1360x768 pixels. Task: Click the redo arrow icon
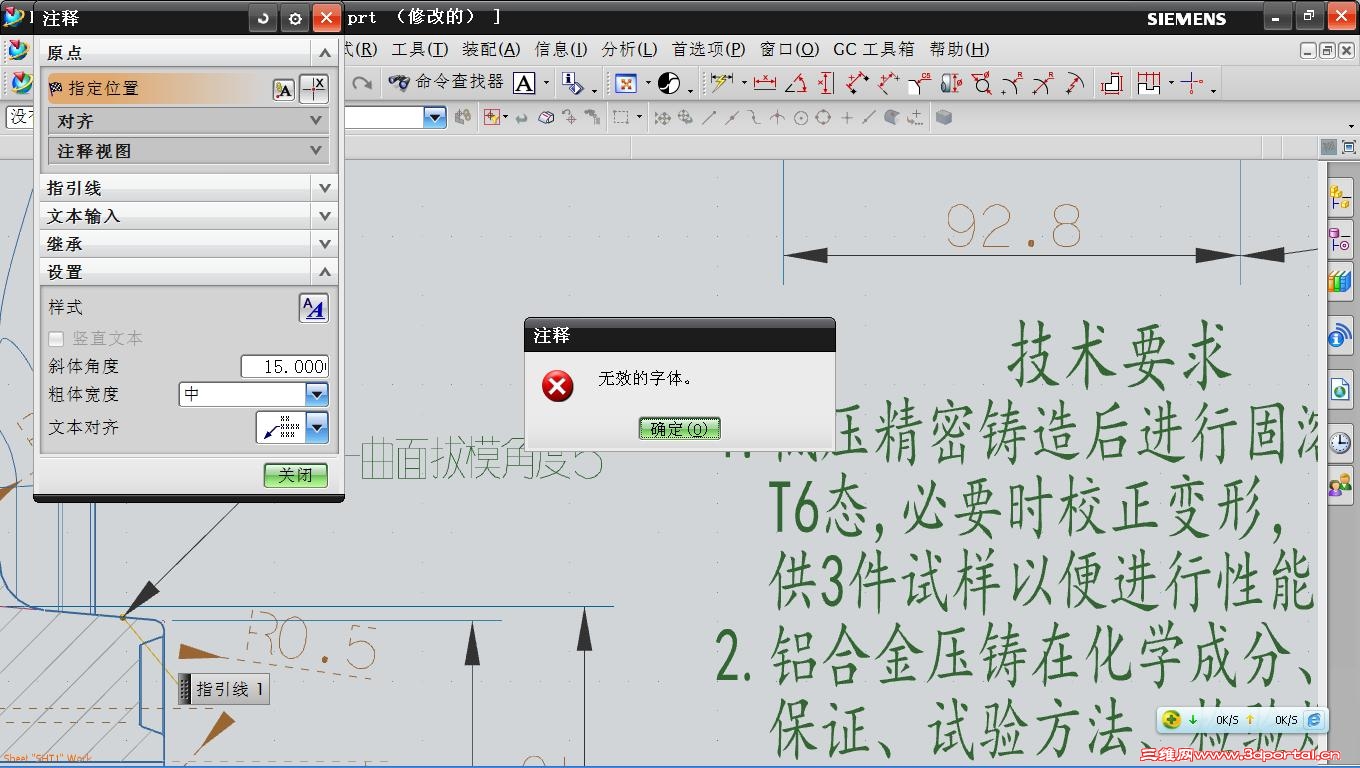point(362,83)
